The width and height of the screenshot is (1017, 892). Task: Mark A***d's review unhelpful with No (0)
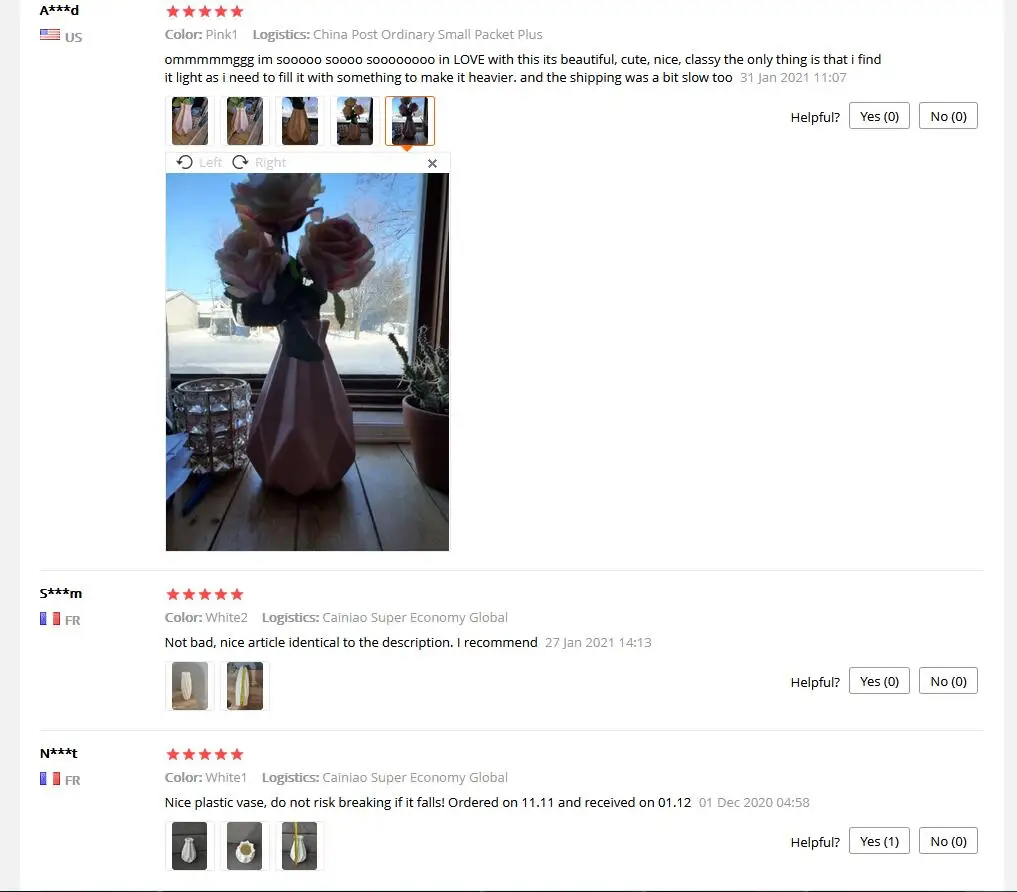948,116
